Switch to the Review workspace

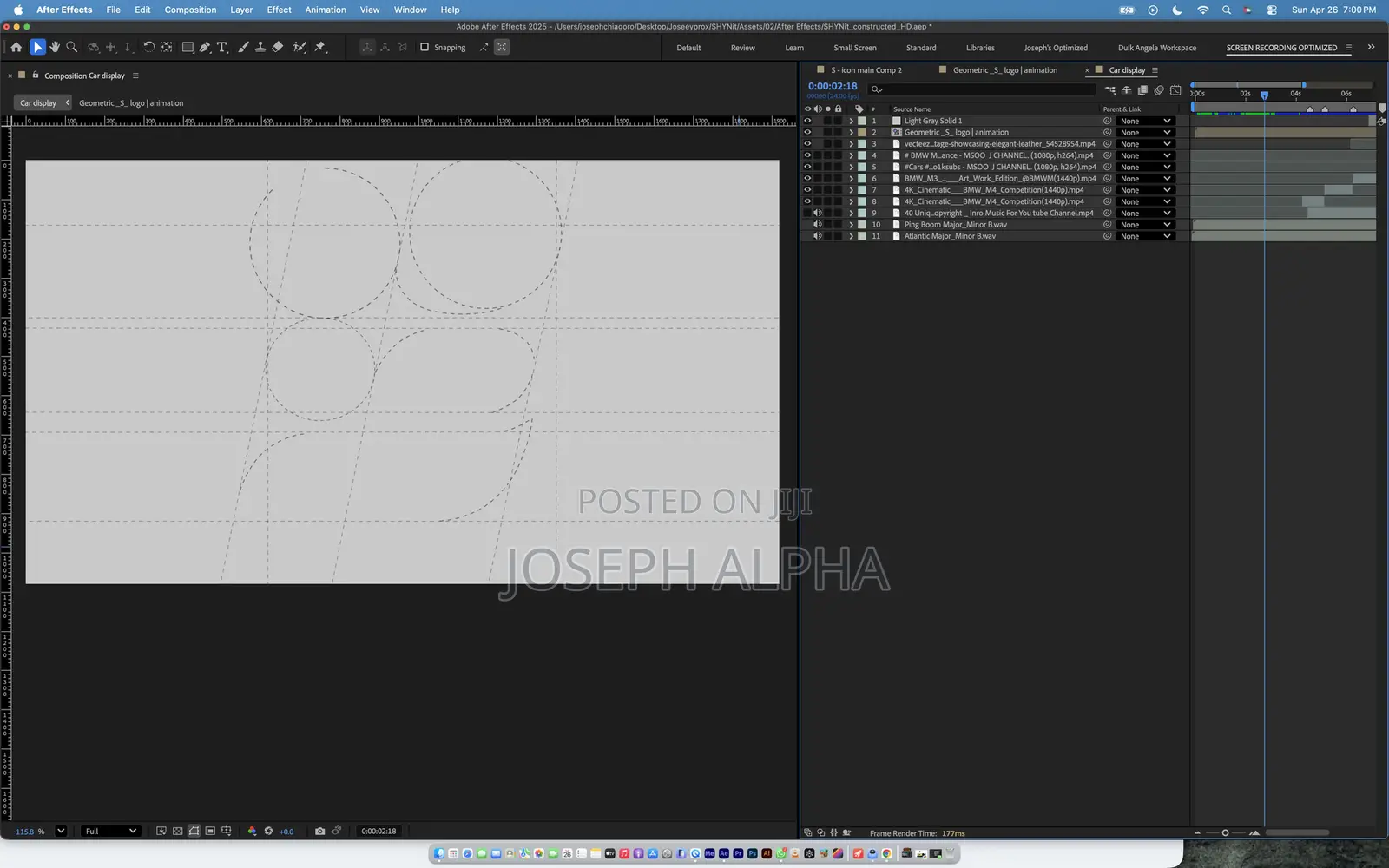(x=742, y=48)
